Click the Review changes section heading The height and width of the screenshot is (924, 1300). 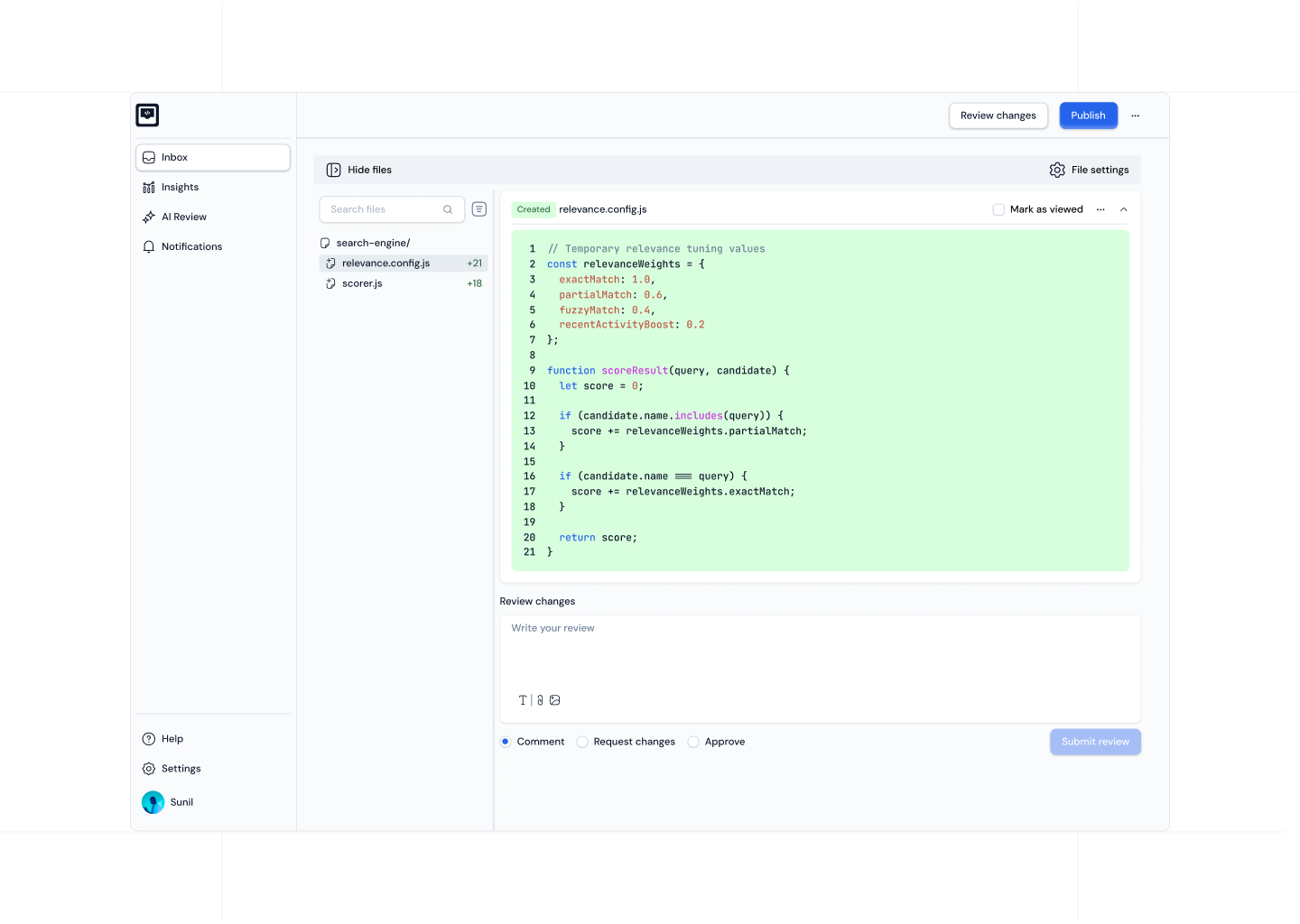click(537, 601)
